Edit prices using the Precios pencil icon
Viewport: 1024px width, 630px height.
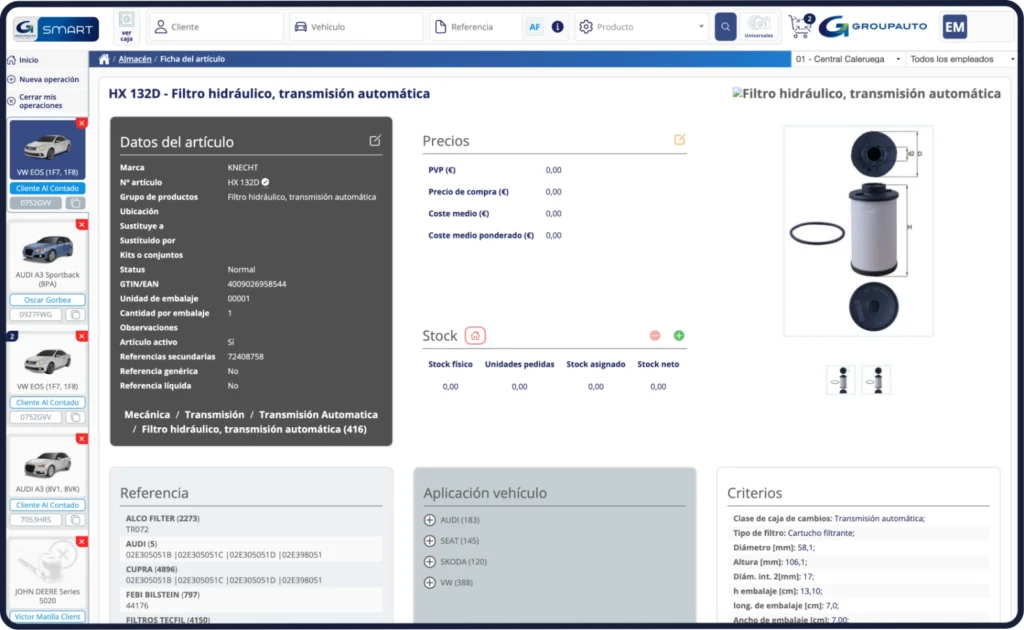[679, 140]
